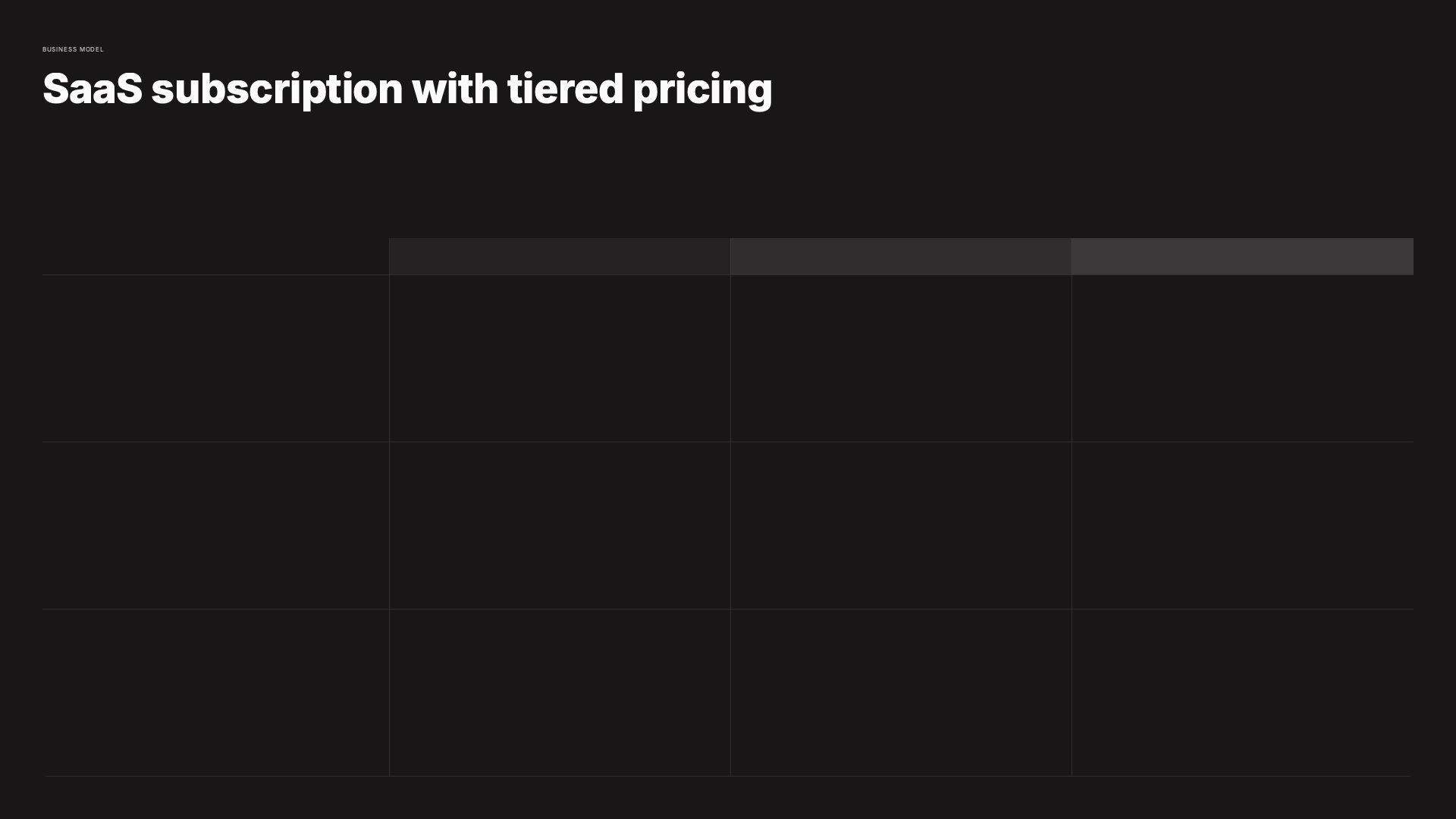Select first body row cell under darkest header
This screenshot has width=1456, height=819.
tap(560, 358)
